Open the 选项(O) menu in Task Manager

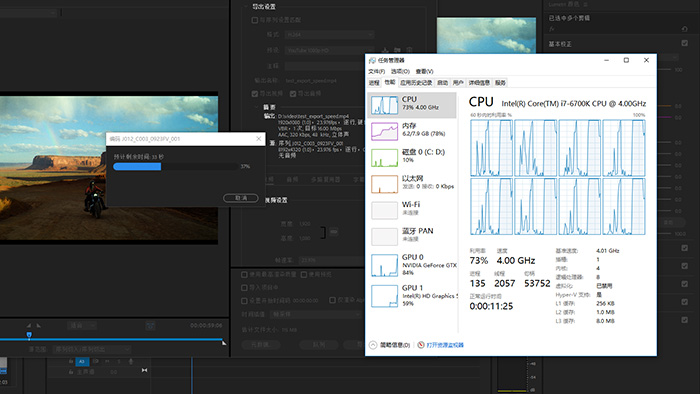(x=400, y=71)
